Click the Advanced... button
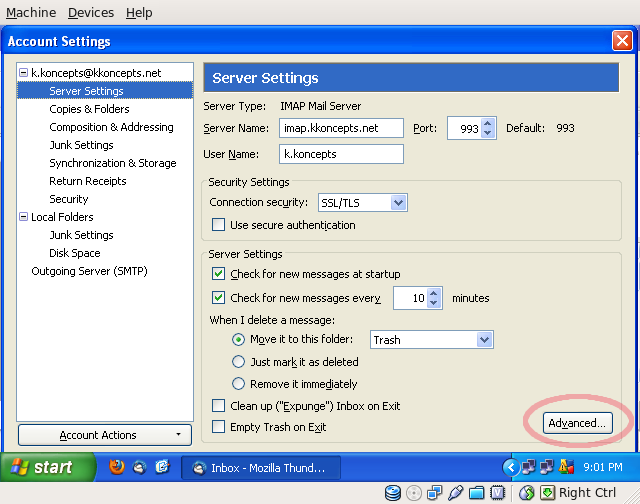This screenshot has height=504, width=640. pyautogui.click(x=577, y=423)
